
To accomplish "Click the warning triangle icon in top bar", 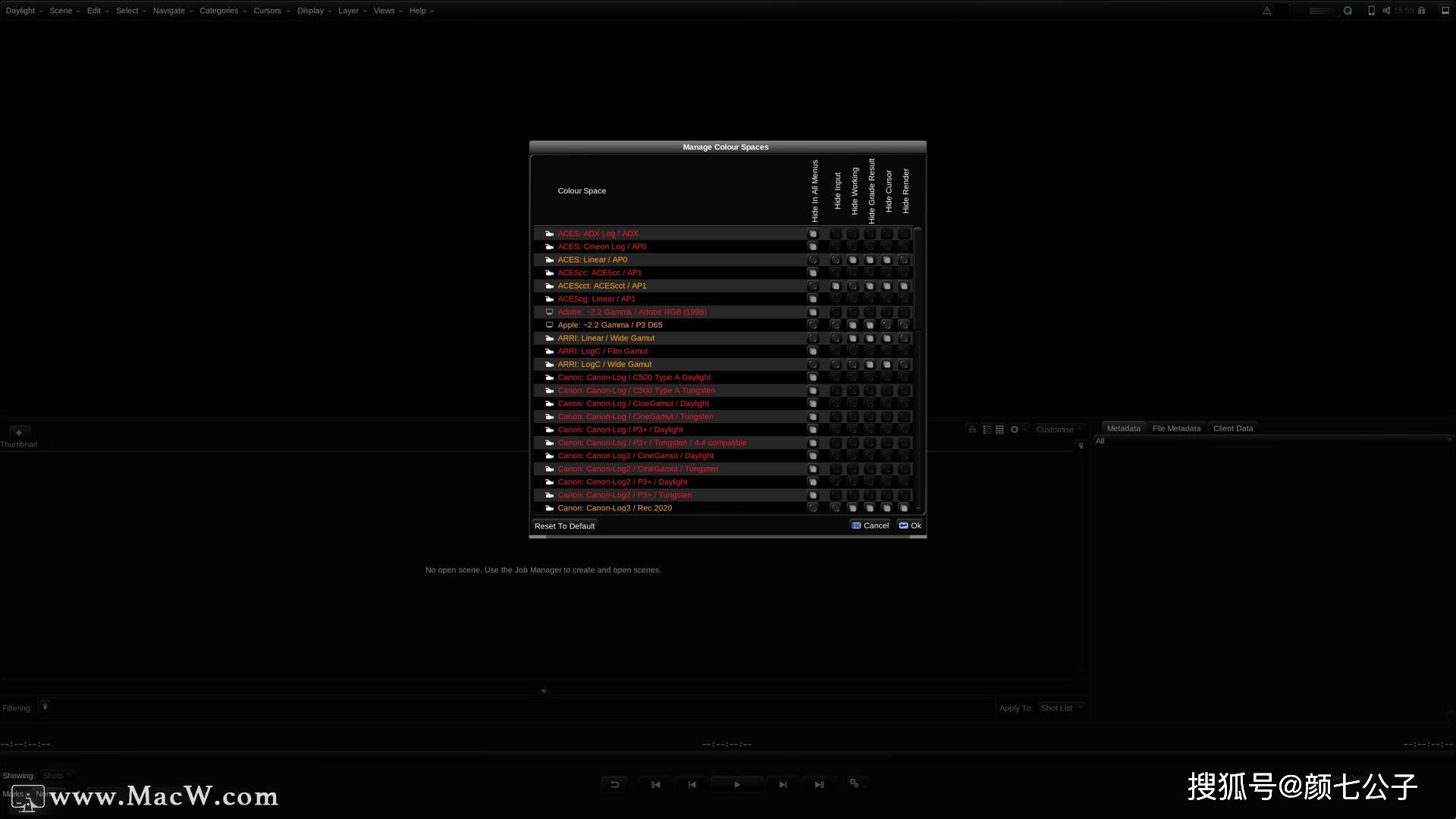I will click(1266, 11).
